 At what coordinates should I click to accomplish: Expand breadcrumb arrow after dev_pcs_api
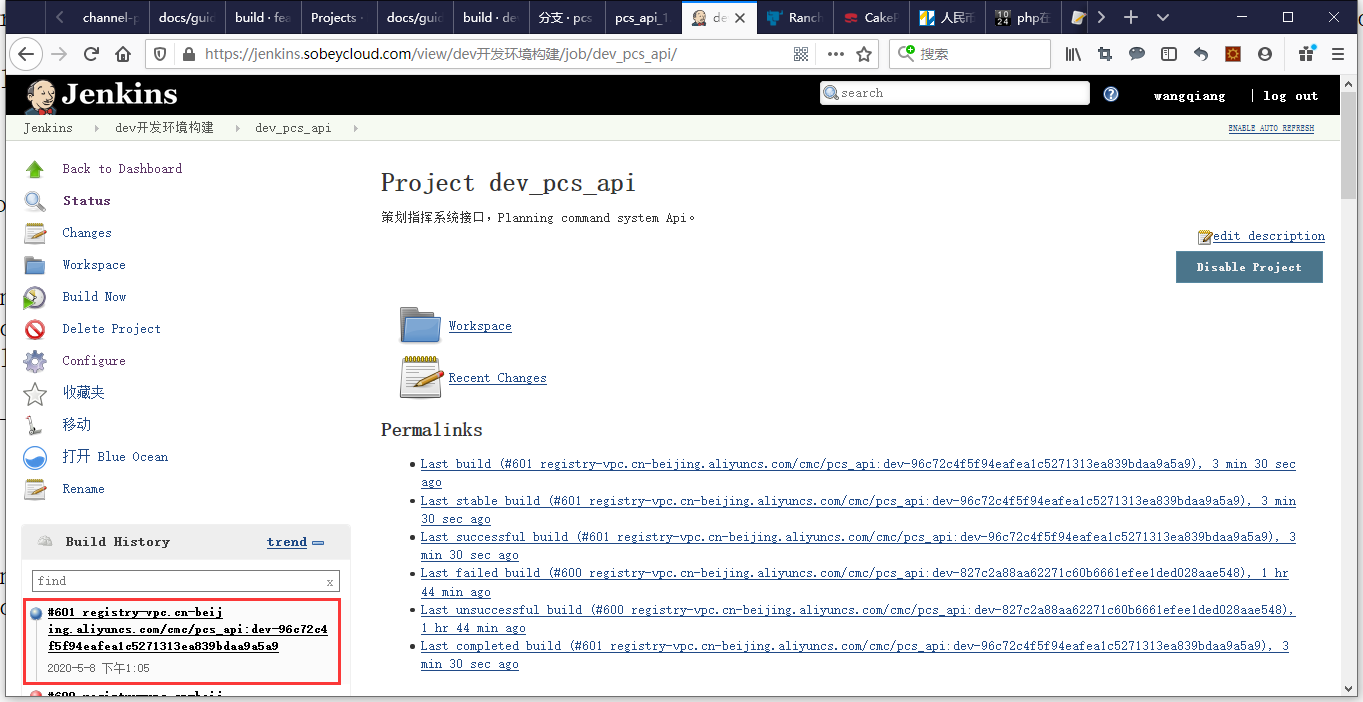pyautogui.click(x=355, y=128)
